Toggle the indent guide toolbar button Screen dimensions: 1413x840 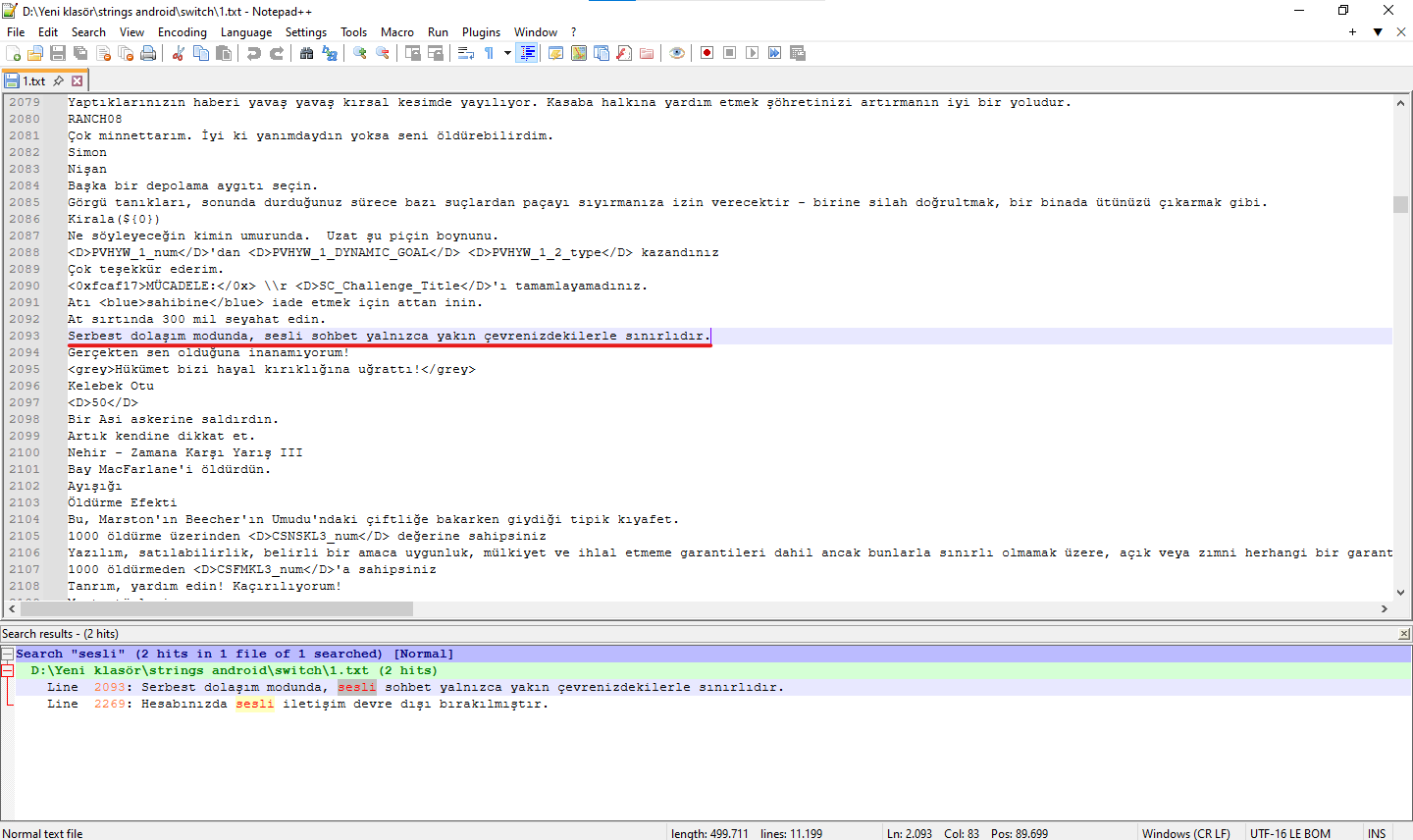click(527, 53)
